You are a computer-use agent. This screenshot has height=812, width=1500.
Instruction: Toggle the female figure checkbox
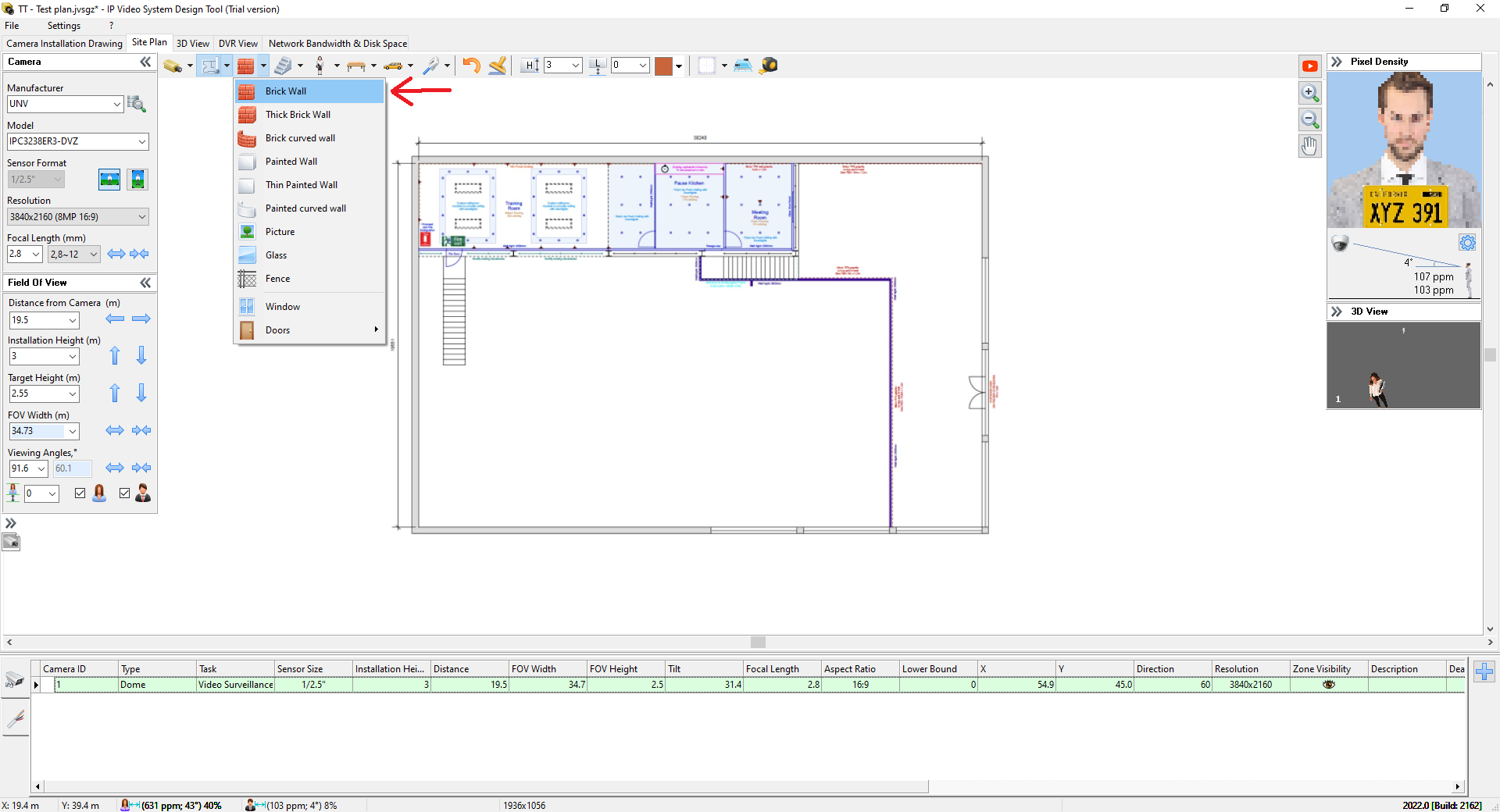click(x=80, y=493)
